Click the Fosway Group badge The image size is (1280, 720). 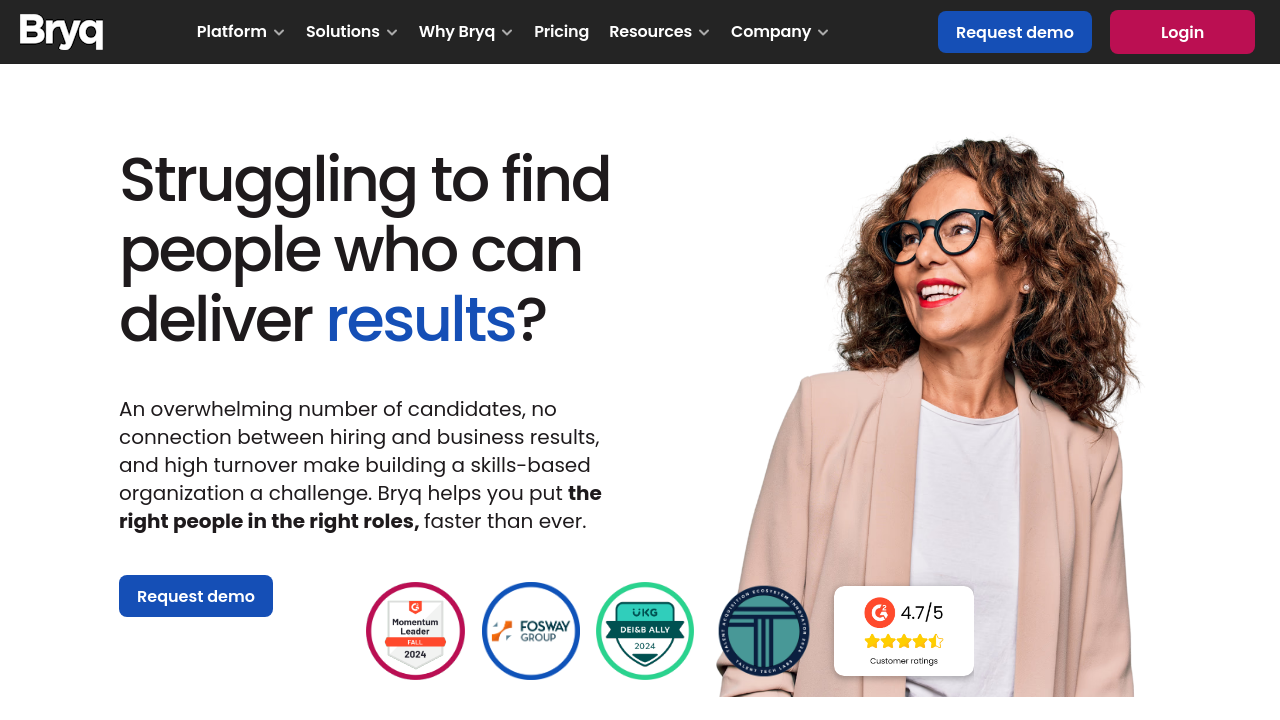(x=531, y=631)
